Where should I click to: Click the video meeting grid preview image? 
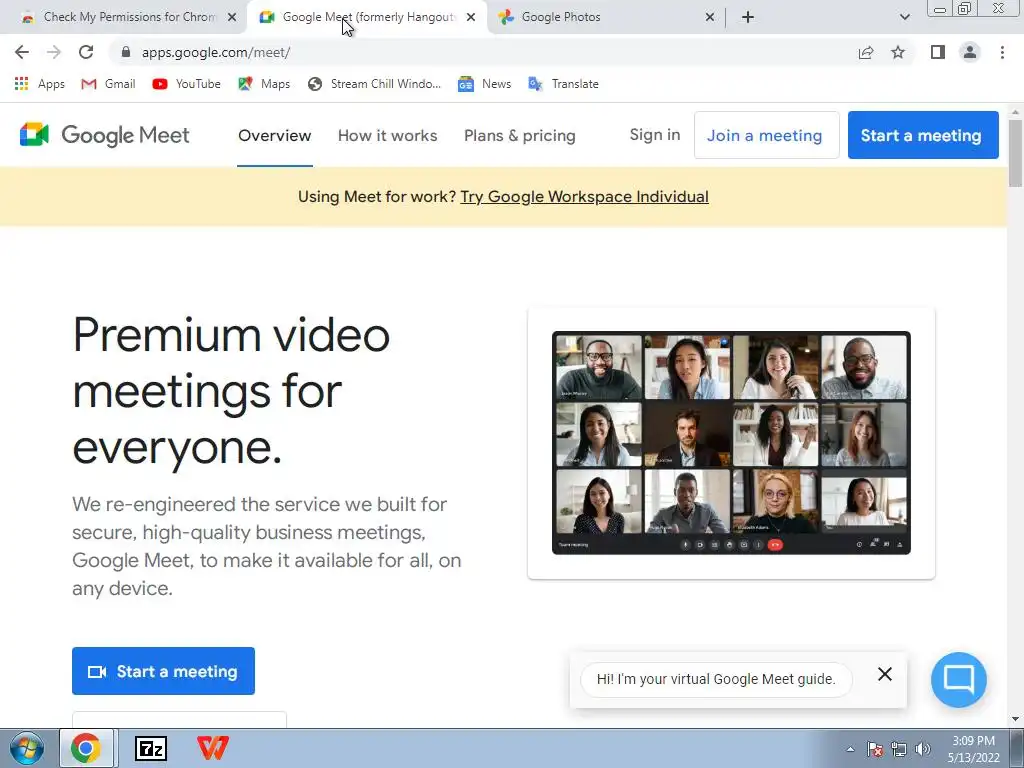pyautogui.click(x=731, y=443)
